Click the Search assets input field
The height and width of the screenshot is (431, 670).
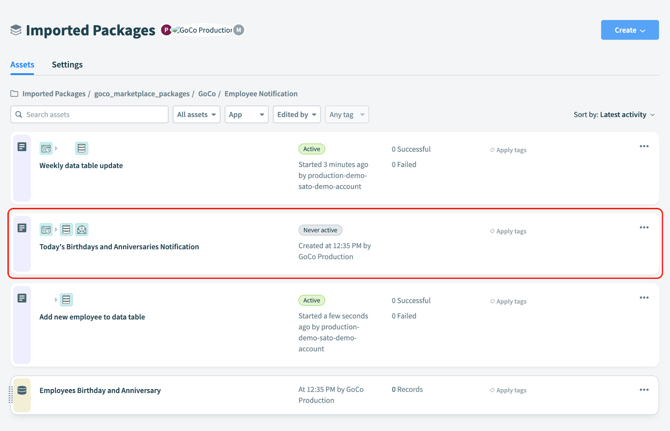click(x=90, y=115)
